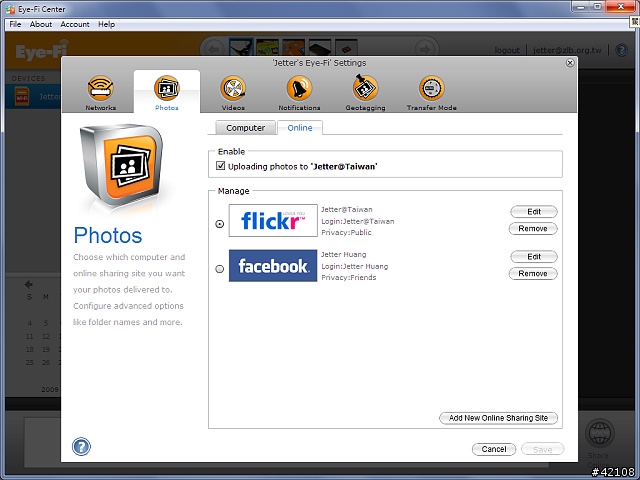Screen dimensions: 640x480
Task: Click Add New Online Sharing Site
Action: pyautogui.click(x=498, y=418)
